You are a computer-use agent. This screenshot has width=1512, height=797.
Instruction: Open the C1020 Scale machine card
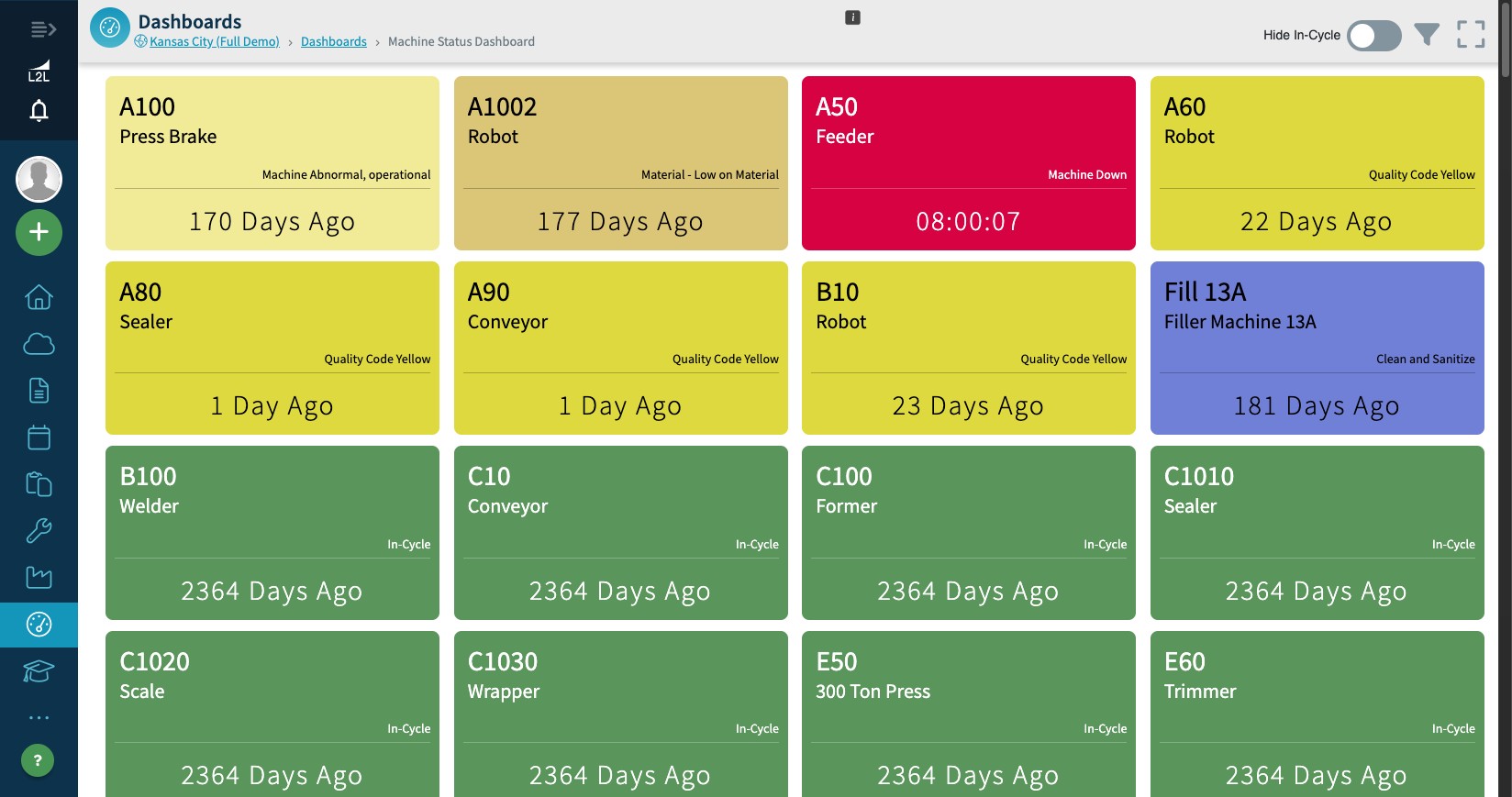click(272, 714)
